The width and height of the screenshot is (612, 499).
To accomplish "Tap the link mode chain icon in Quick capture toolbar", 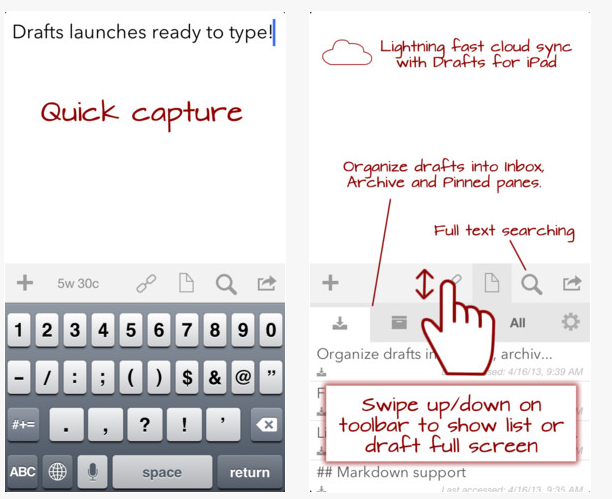I will [146, 283].
